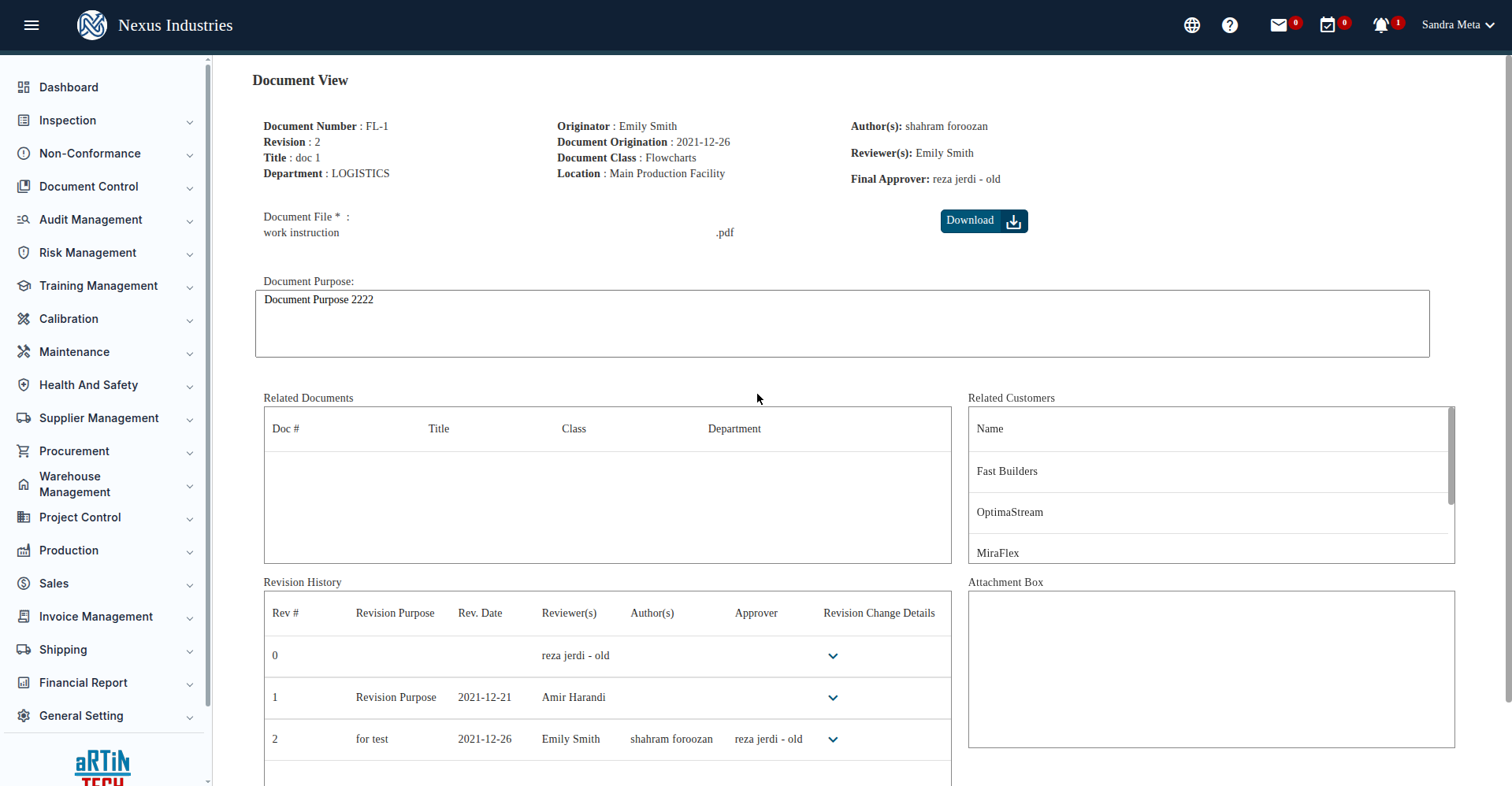Expand revision 0 change details
The image size is (1512, 786).
point(833,656)
